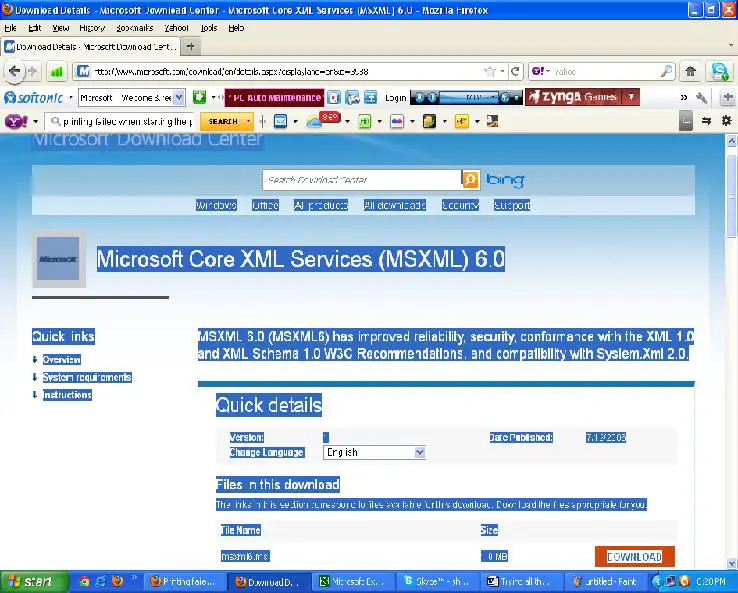738x593 pixels.
Task: Click the Bing orange search button
Action: coord(471,180)
